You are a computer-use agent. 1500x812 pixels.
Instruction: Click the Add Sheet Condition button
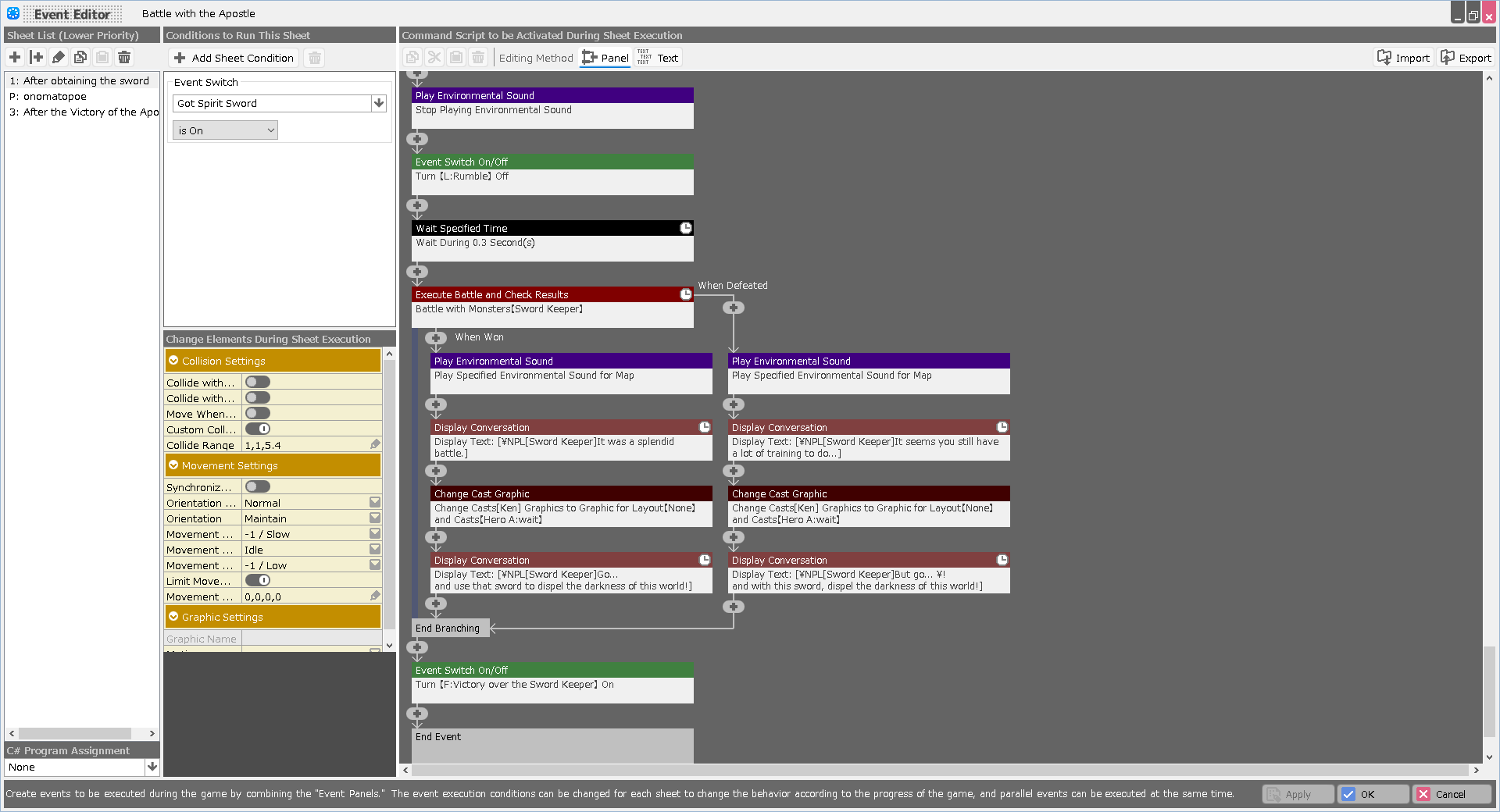coord(234,58)
